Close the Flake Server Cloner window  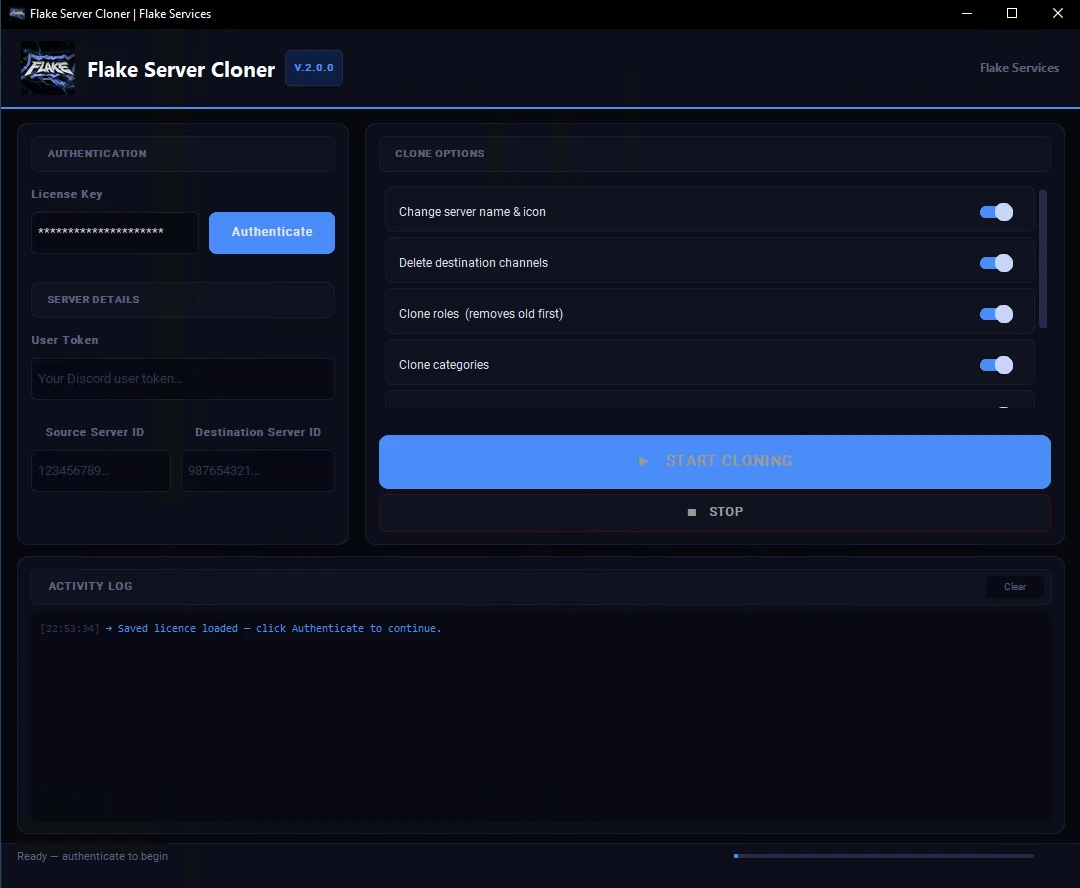1057,13
